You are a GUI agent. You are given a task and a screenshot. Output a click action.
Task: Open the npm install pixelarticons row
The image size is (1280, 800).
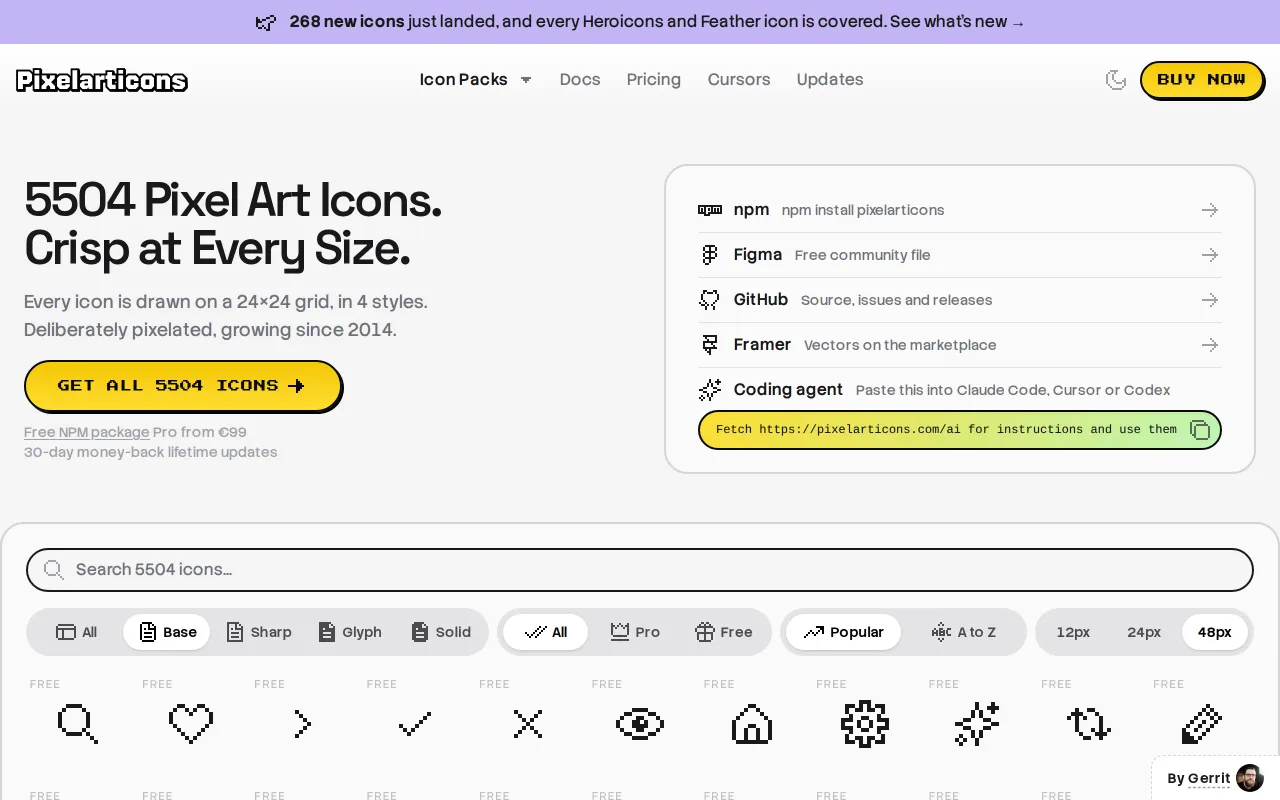pyautogui.click(x=960, y=210)
